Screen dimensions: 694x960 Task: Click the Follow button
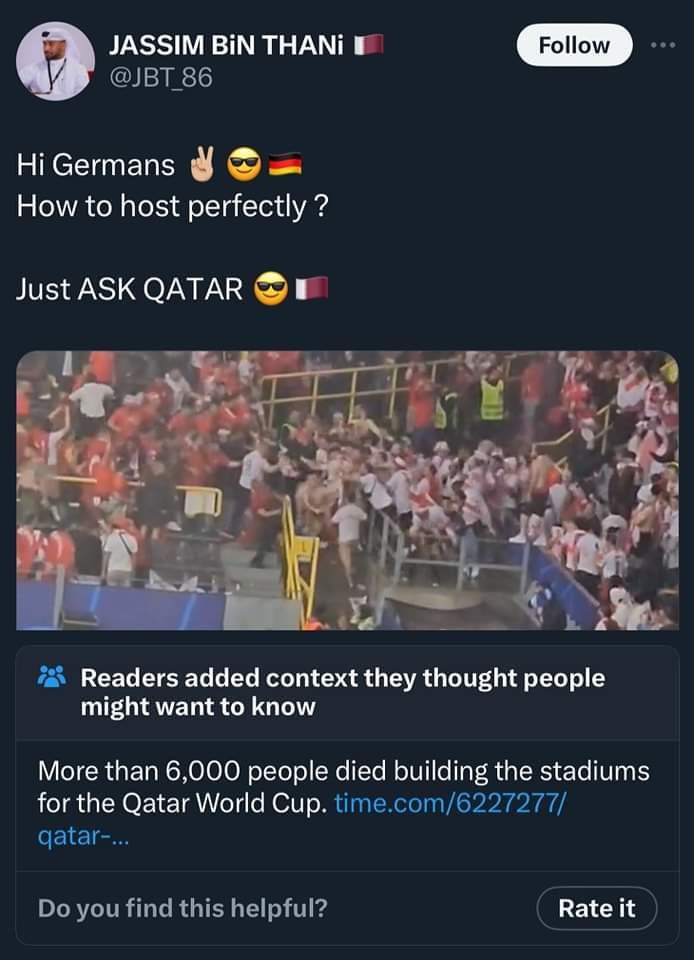[574, 45]
